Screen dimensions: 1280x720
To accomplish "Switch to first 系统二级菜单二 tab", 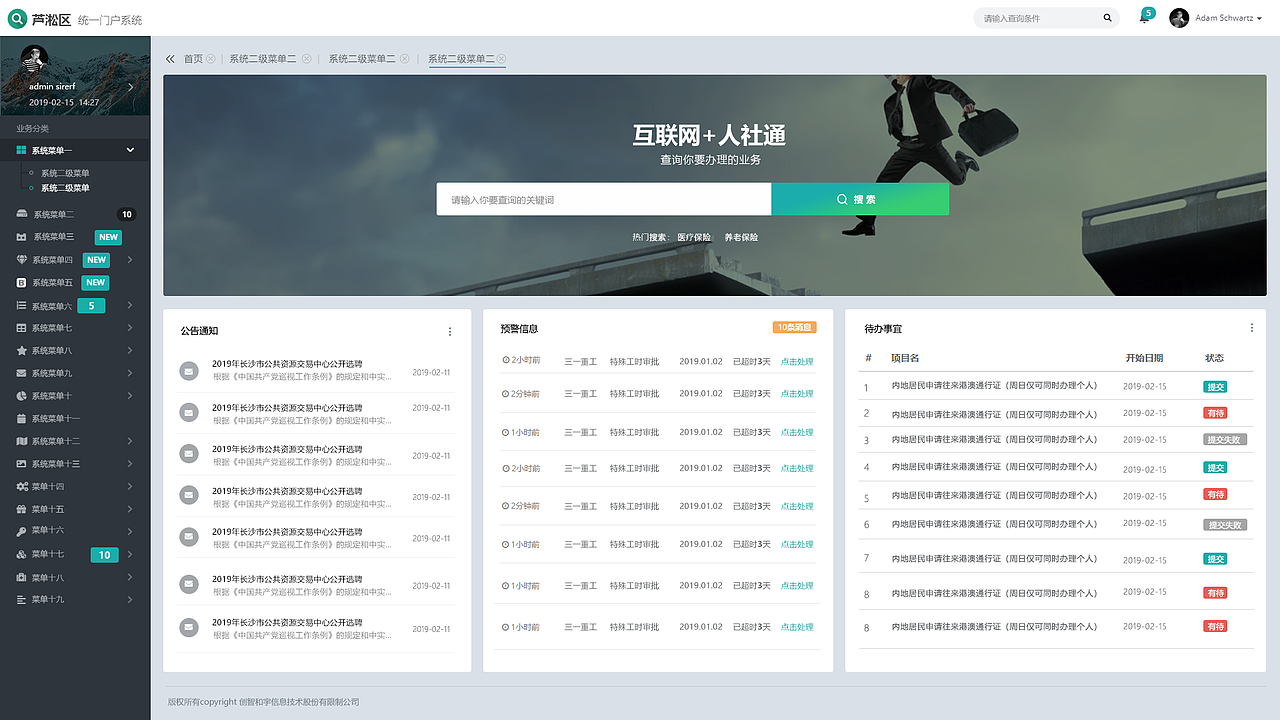I will [x=263, y=59].
